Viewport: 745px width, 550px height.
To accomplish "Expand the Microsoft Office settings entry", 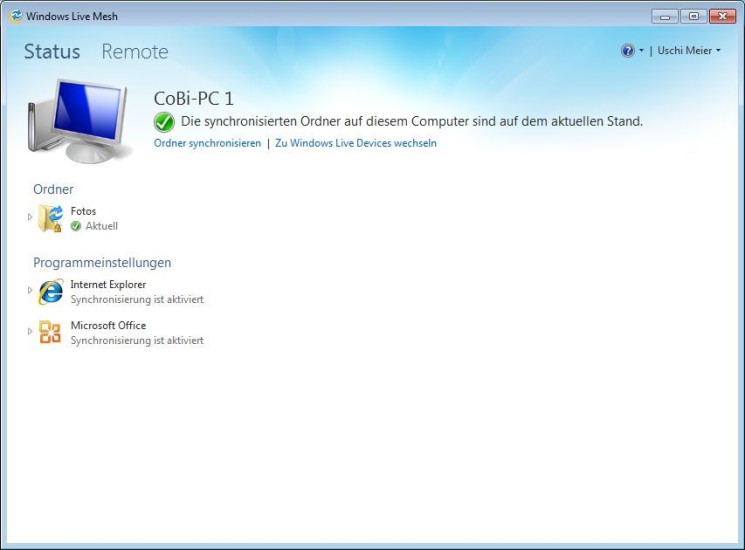I will tap(30, 331).
